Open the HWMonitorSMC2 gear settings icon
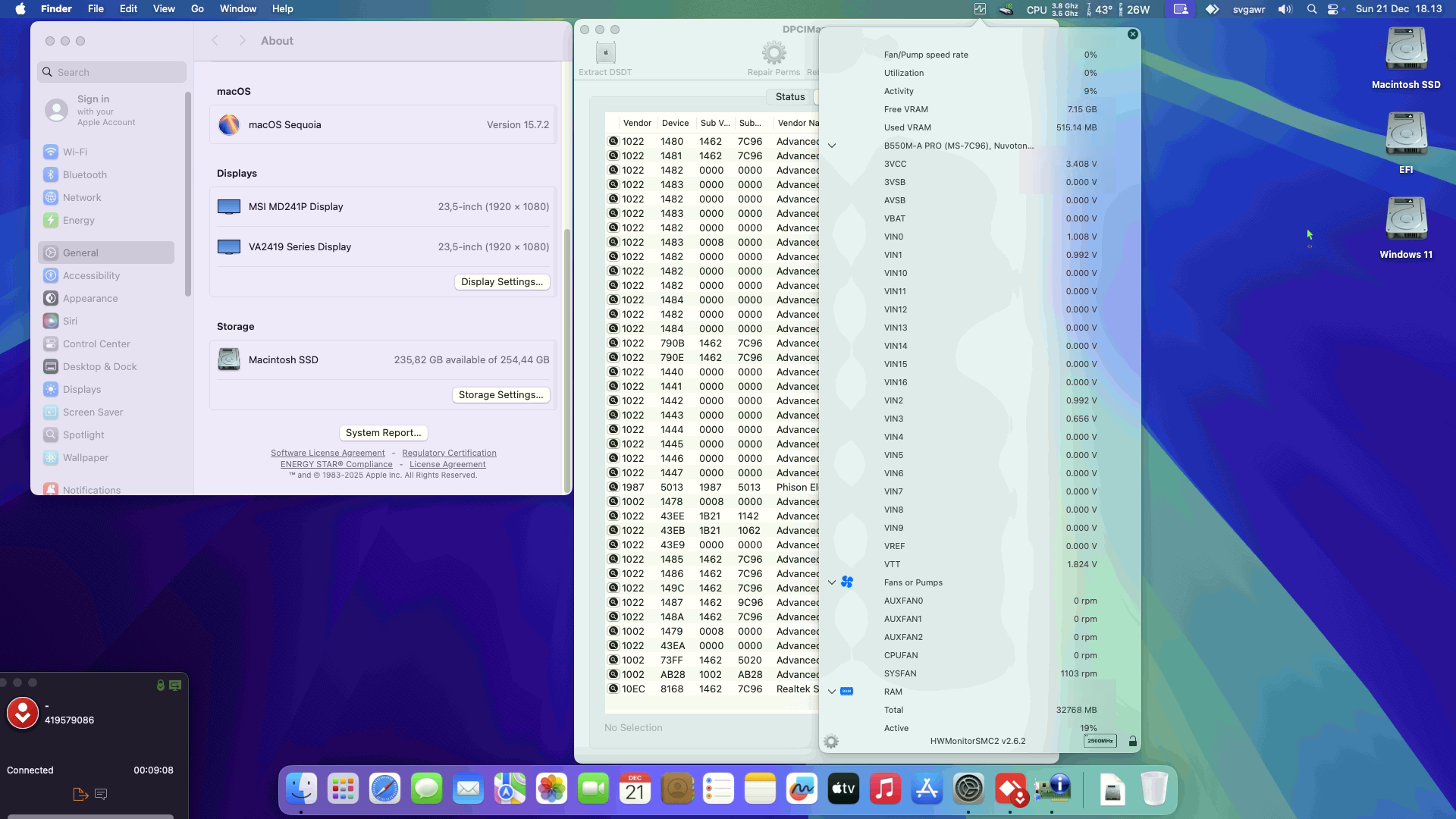Image resolution: width=1456 pixels, height=819 pixels. click(831, 742)
